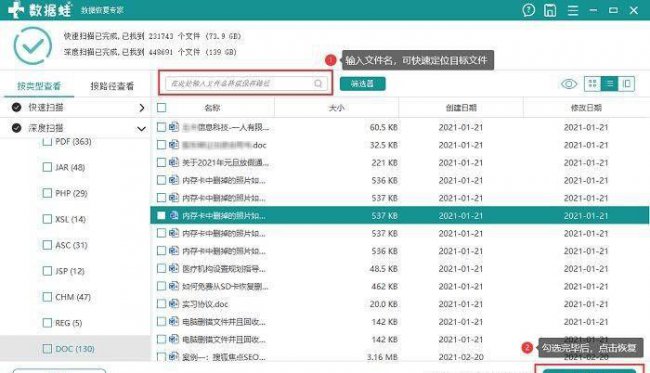Tick checkbox for 实习协议.doc row
Viewport: 650px width, 373px height.
coord(161,304)
